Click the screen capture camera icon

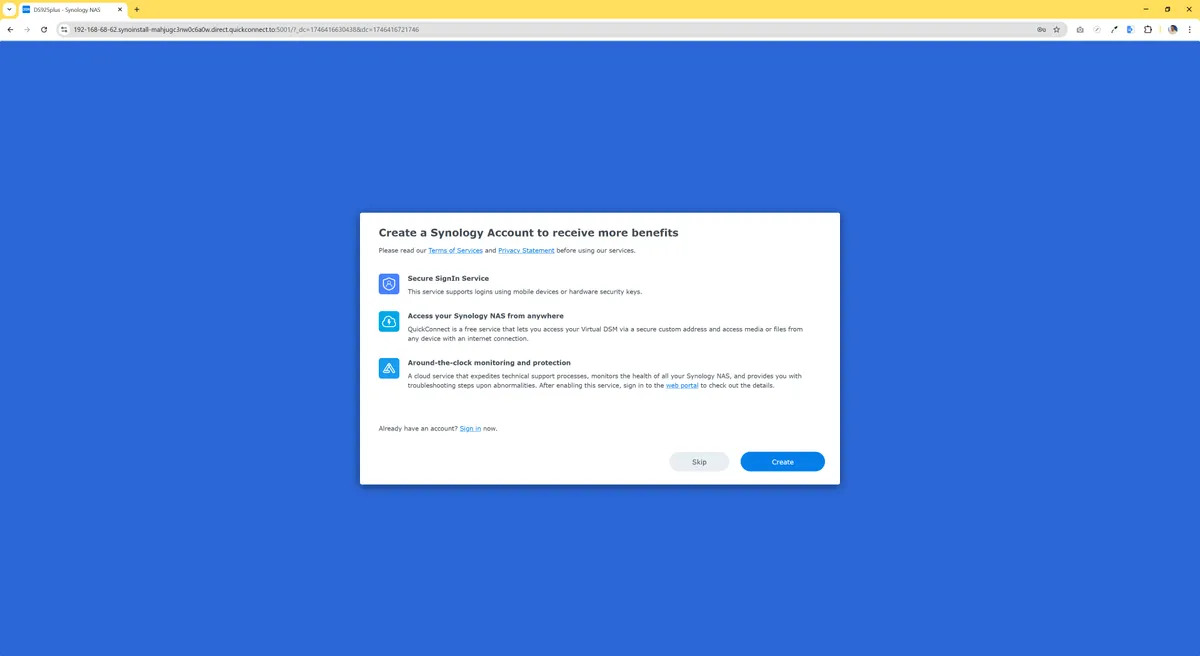[x=1080, y=29]
